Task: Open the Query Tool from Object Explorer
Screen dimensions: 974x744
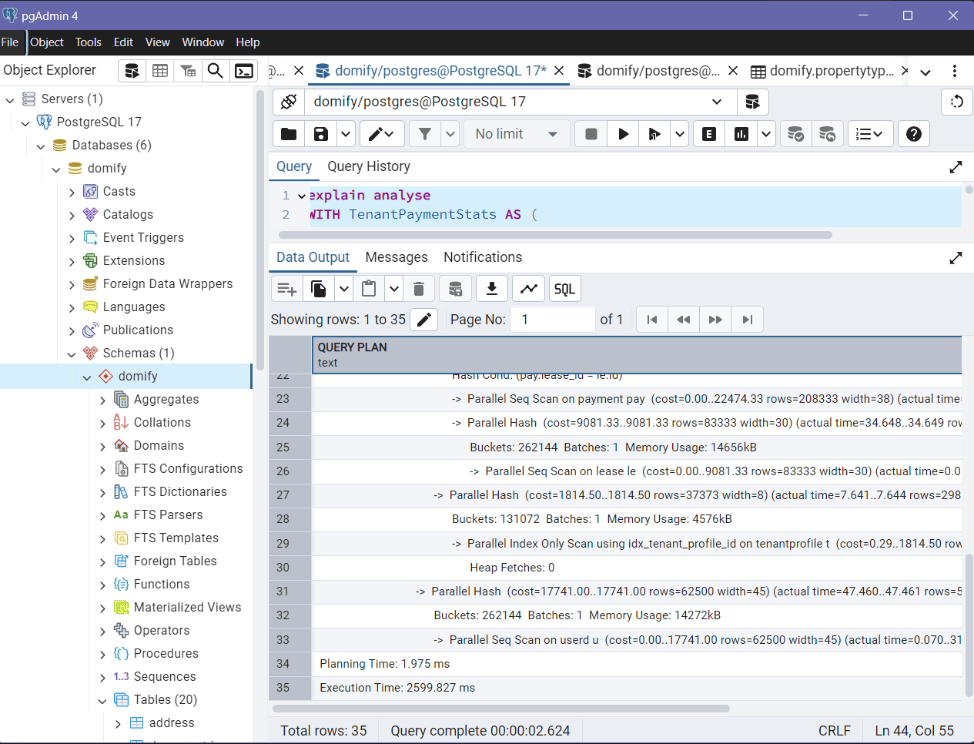Action: pos(131,71)
